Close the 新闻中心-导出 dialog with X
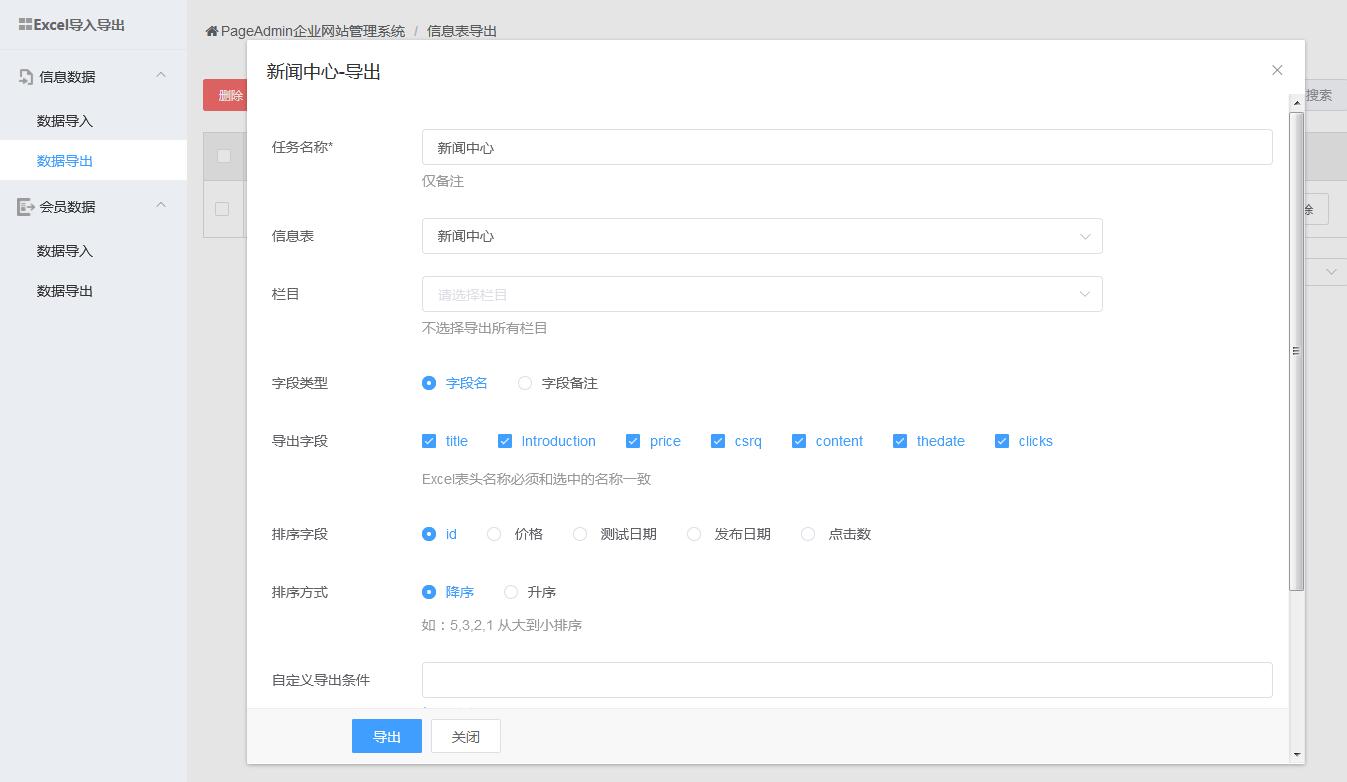This screenshot has width=1347, height=782. [x=1277, y=70]
